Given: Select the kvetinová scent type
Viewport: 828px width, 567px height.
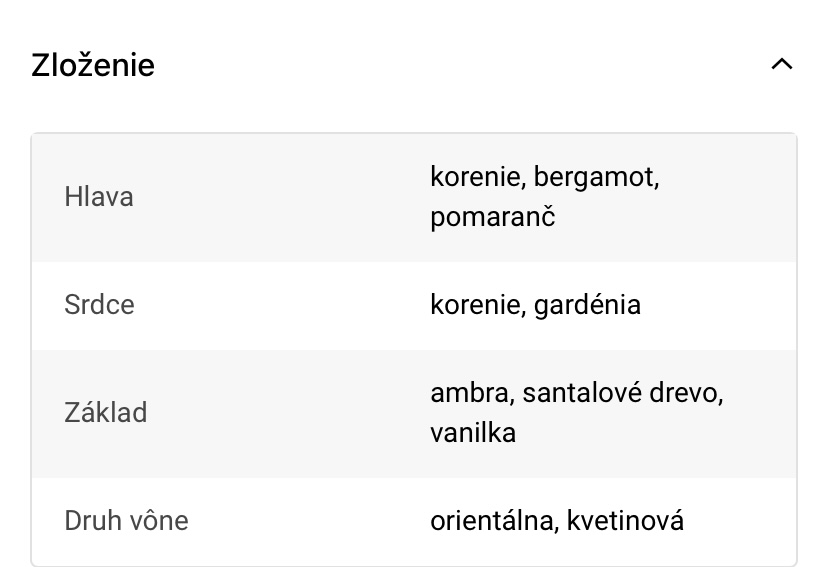Looking at the screenshot, I should tap(625, 521).
